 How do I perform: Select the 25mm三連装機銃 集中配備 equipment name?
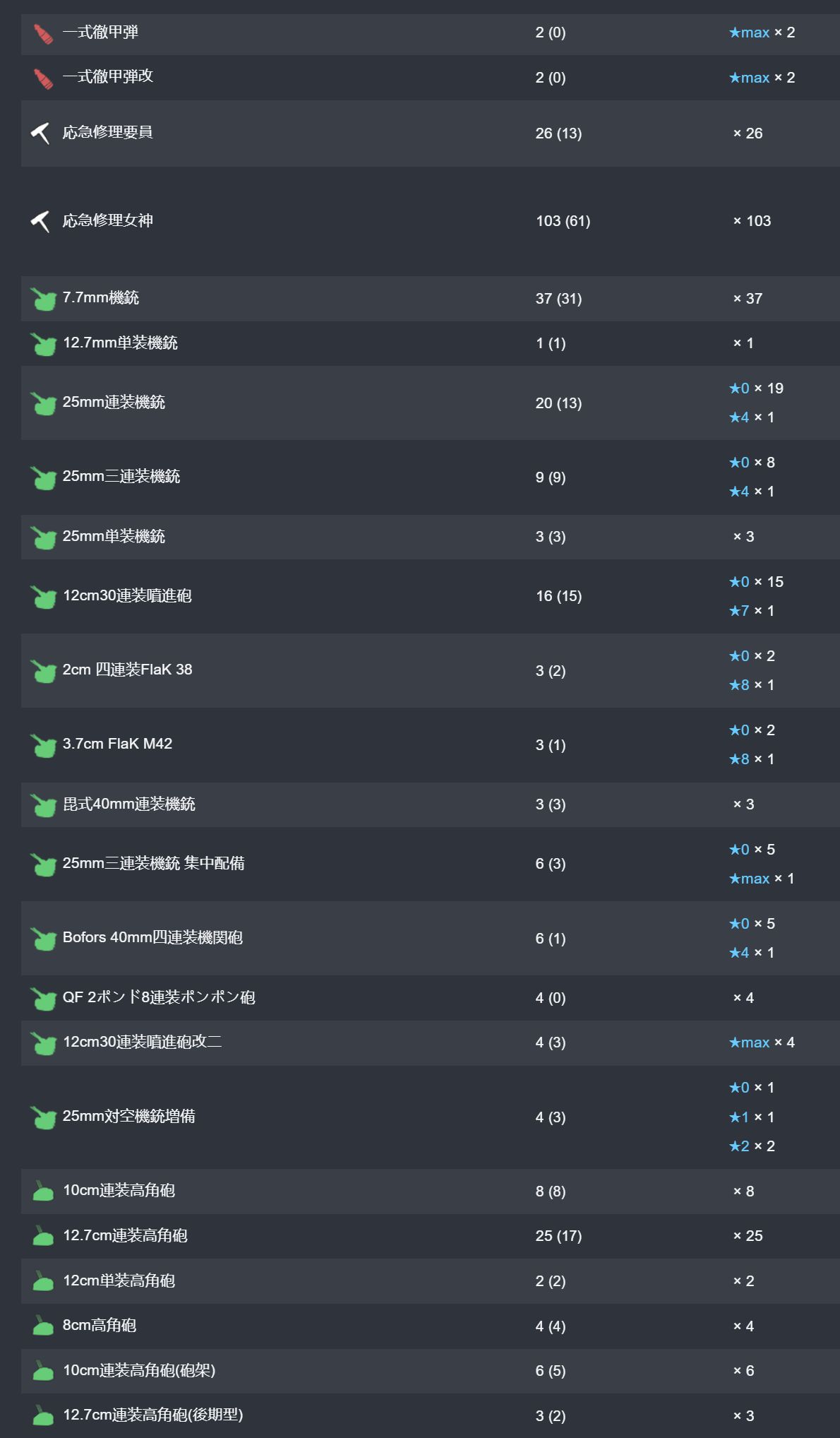pos(153,863)
